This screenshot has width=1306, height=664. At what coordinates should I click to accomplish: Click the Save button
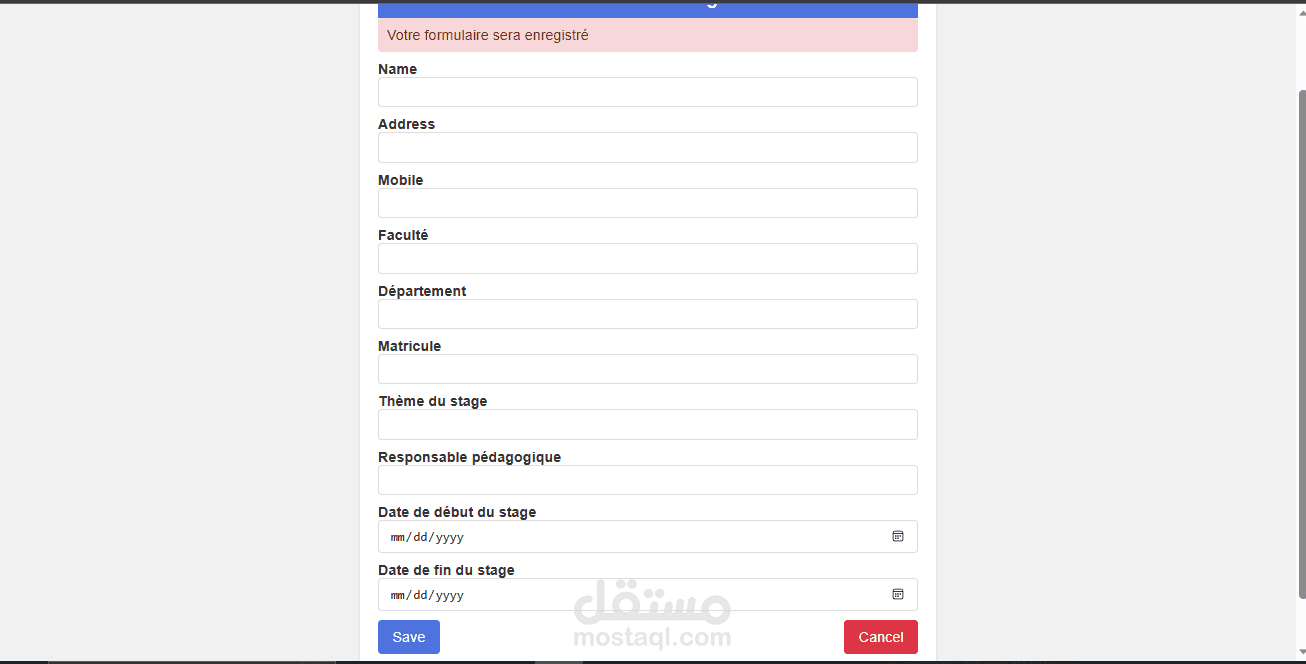tap(409, 637)
